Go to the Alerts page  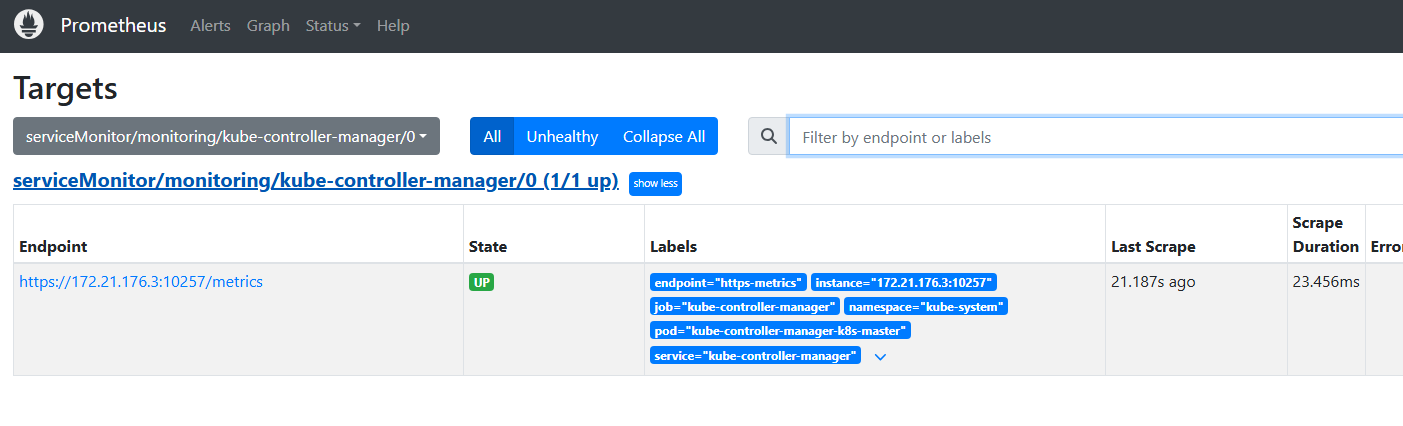[210, 26]
